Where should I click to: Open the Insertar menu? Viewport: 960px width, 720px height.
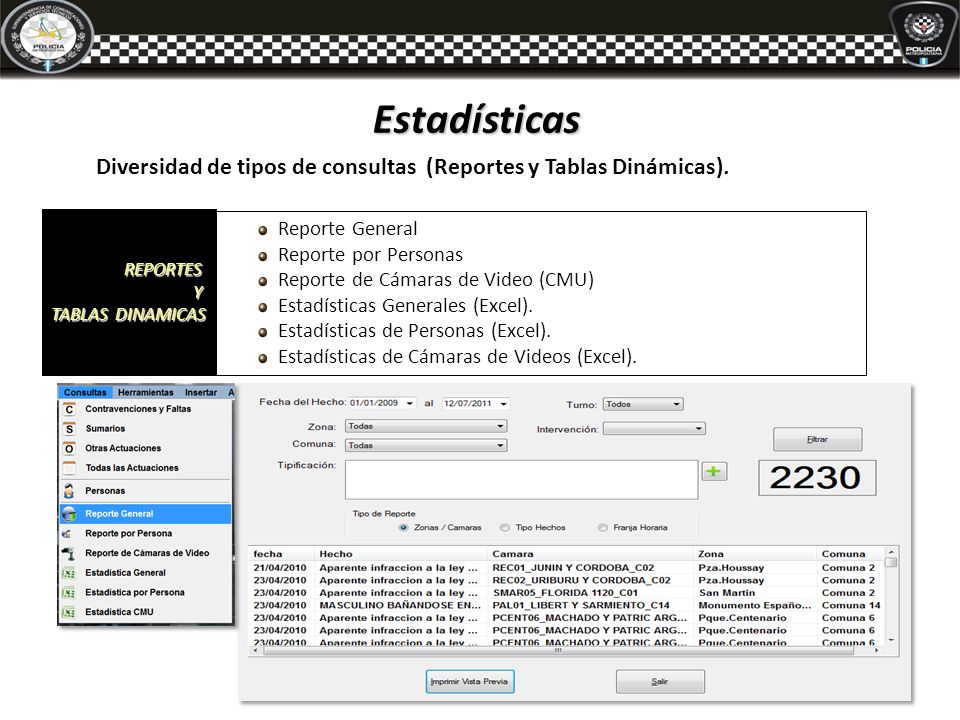pos(201,392)
